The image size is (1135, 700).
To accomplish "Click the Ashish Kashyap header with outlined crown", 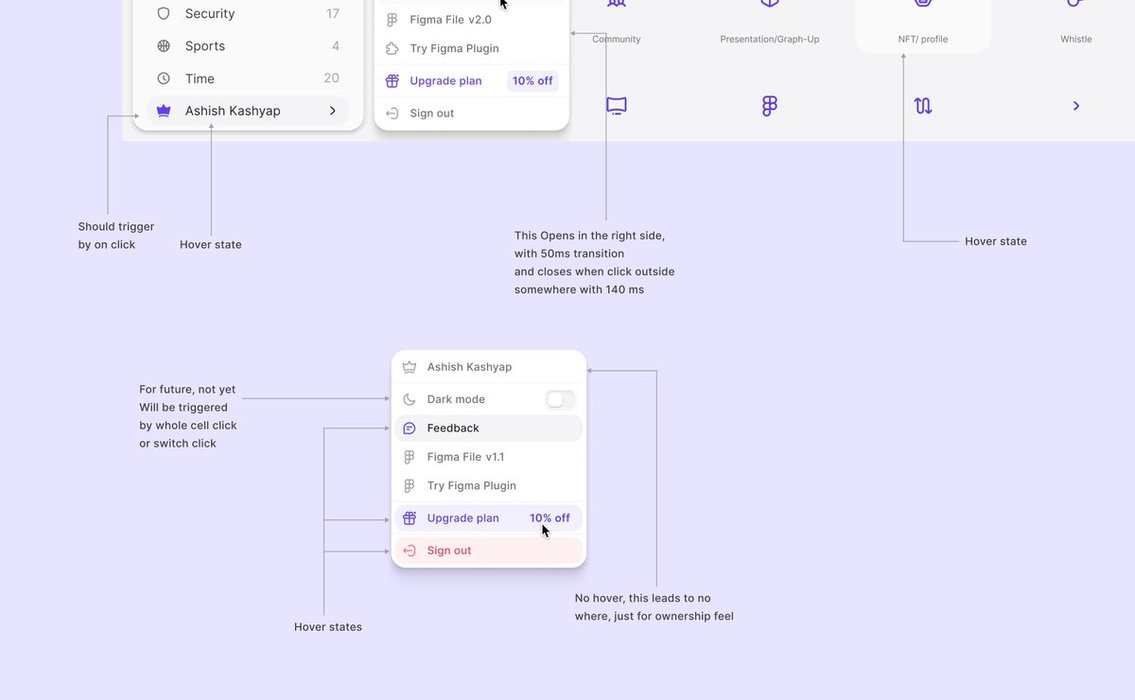I will click(469, 367).
